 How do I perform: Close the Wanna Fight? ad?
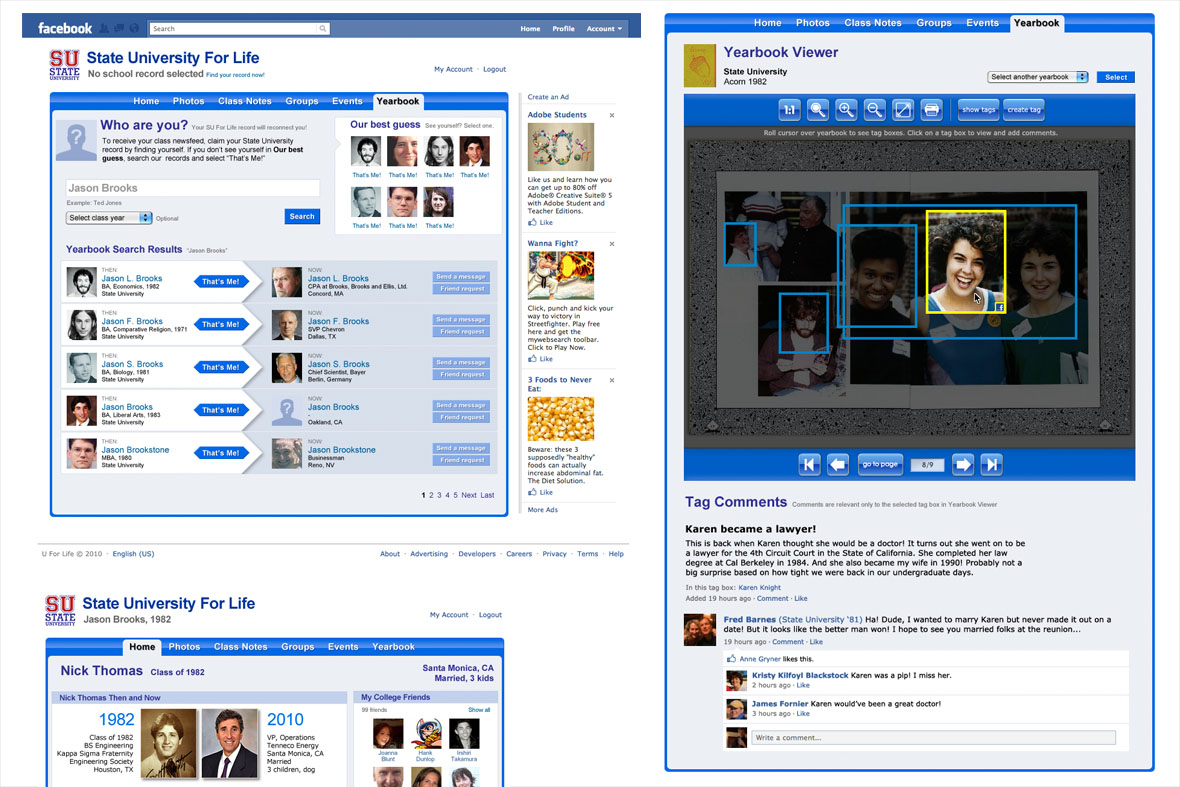click(x=612, y=244)
